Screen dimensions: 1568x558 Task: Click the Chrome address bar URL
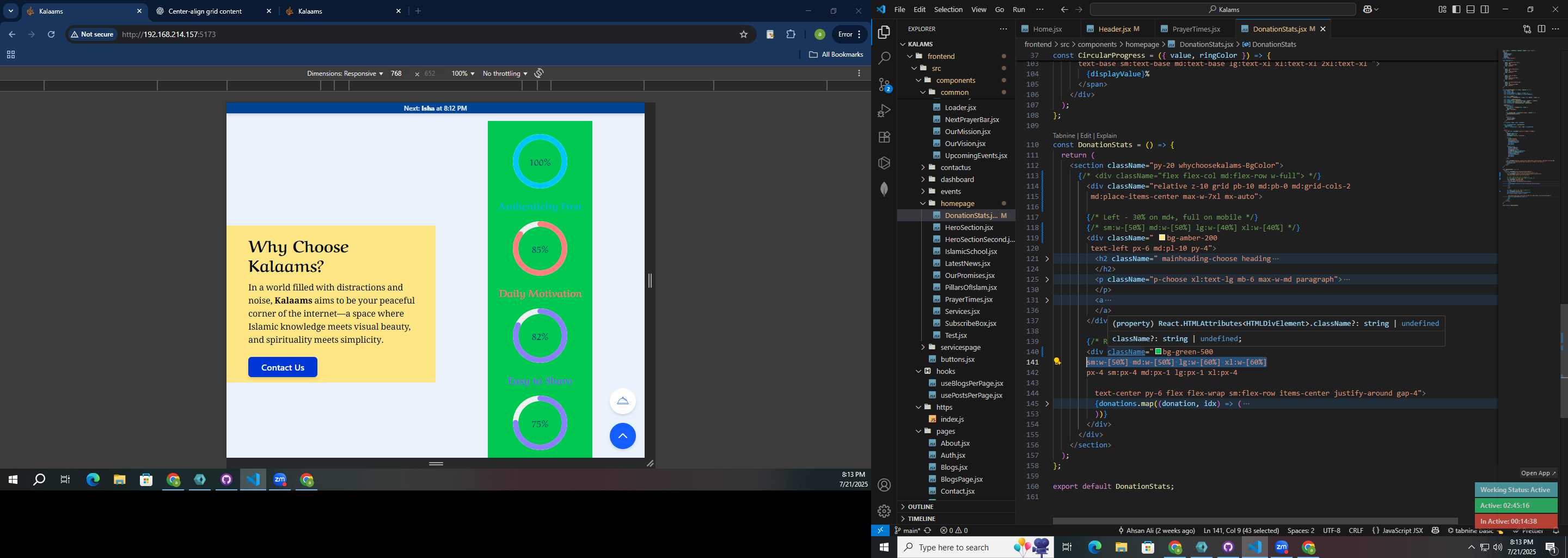point(169,34)
